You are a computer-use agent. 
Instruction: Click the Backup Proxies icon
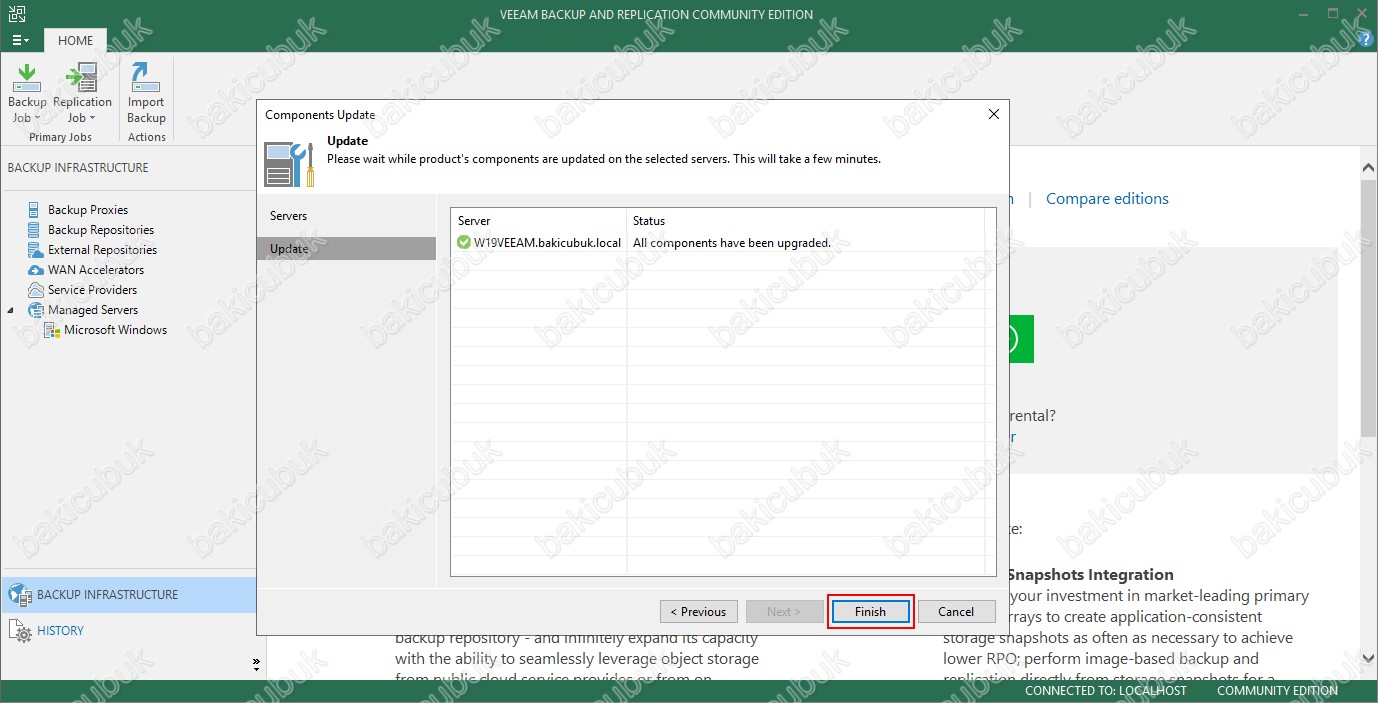[35, 210]
